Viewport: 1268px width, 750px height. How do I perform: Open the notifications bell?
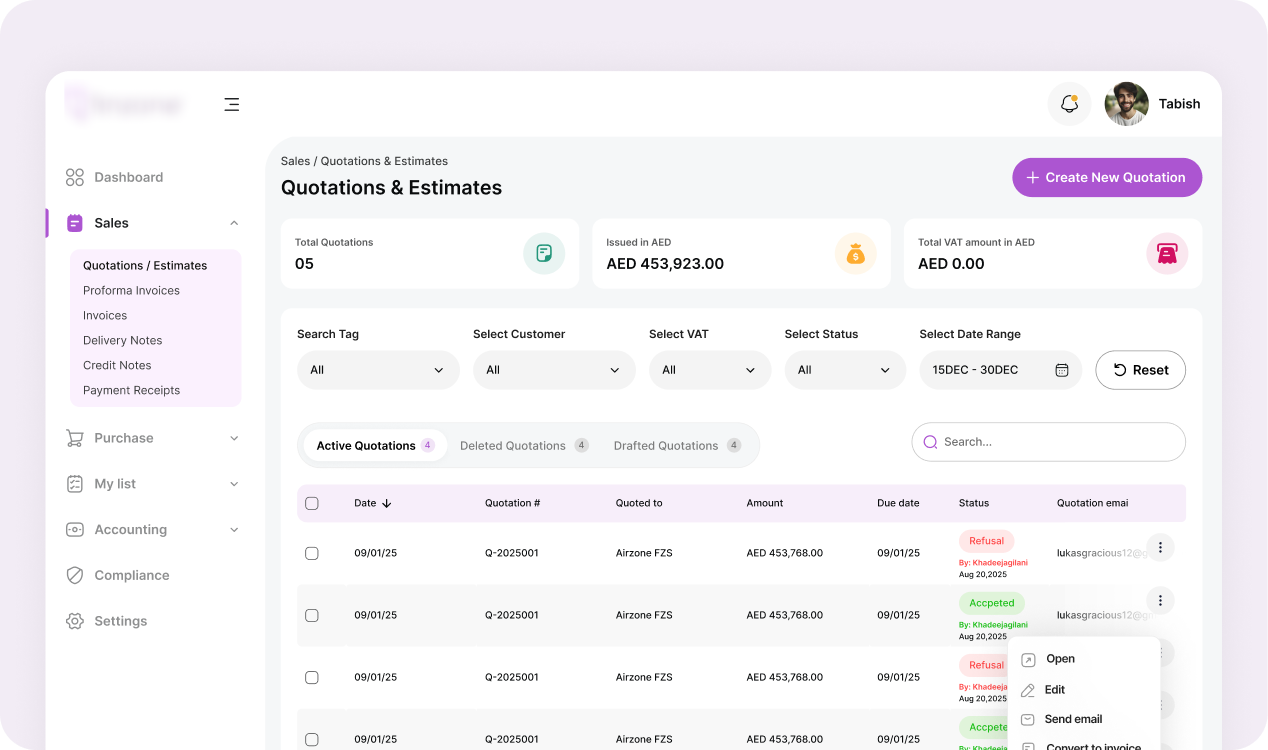click(1069, 104)
